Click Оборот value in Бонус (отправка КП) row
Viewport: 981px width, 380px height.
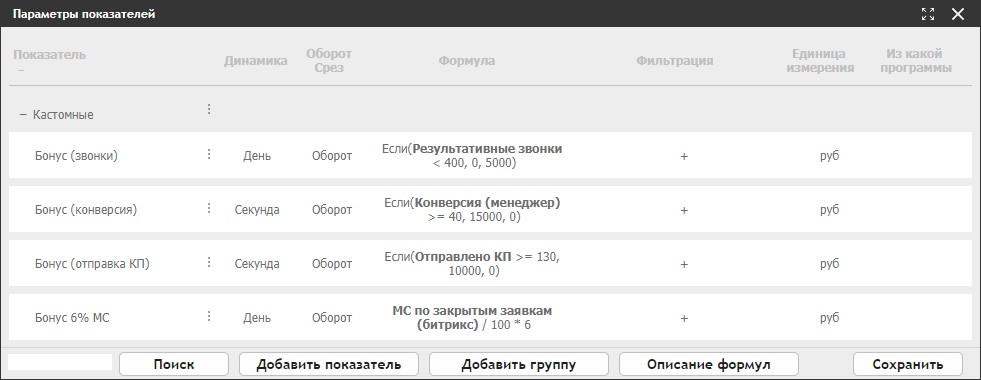[332, 264]
